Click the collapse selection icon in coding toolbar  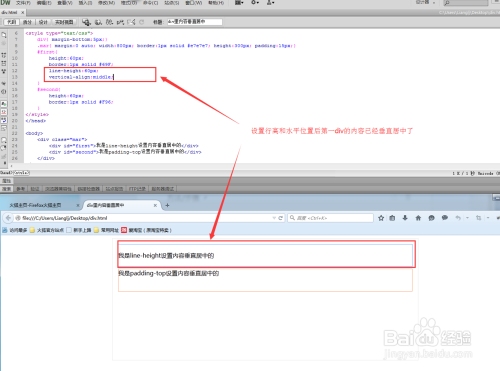pyautogui.click(x=4, y=63)
